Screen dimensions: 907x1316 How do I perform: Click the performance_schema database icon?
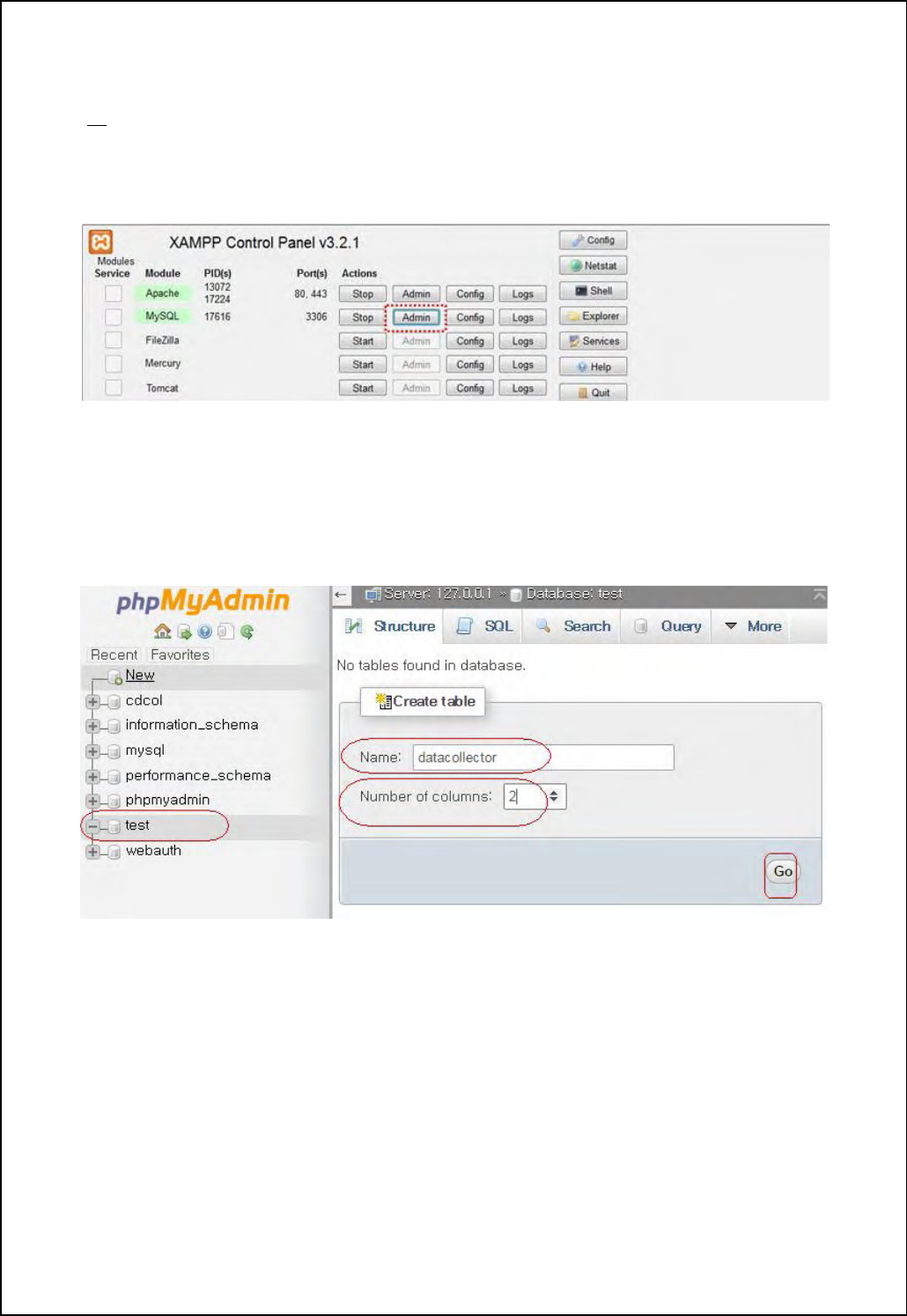pyautogui.click(x=114, y=777)
